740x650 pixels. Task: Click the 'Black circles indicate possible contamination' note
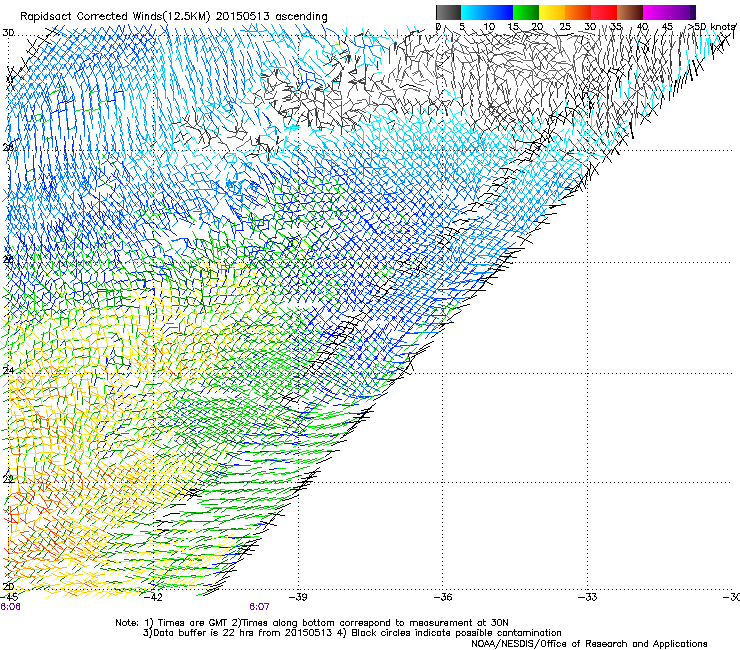click(x=456, y=633)
